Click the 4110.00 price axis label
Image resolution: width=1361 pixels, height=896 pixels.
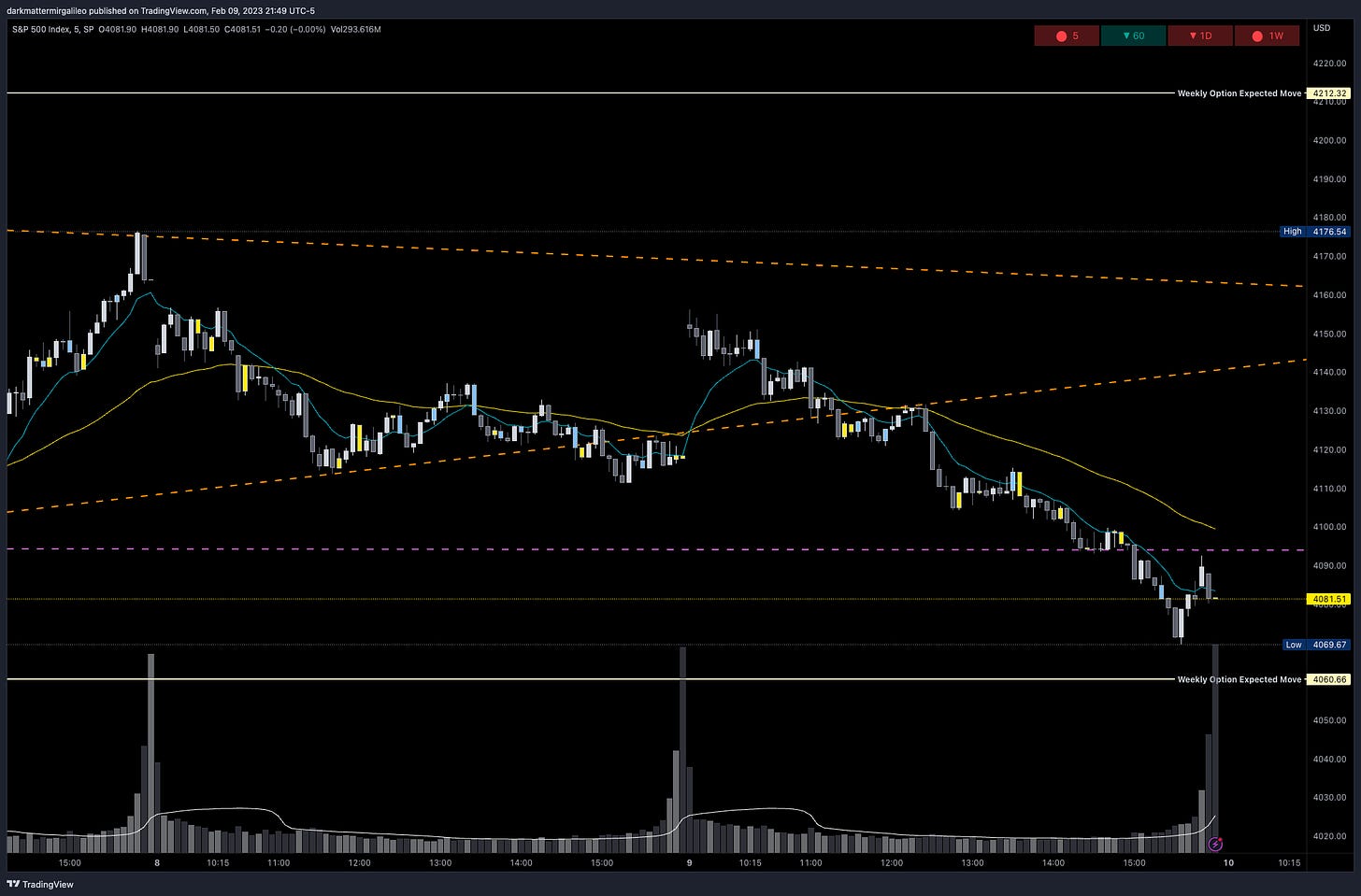click(1329, 489)
